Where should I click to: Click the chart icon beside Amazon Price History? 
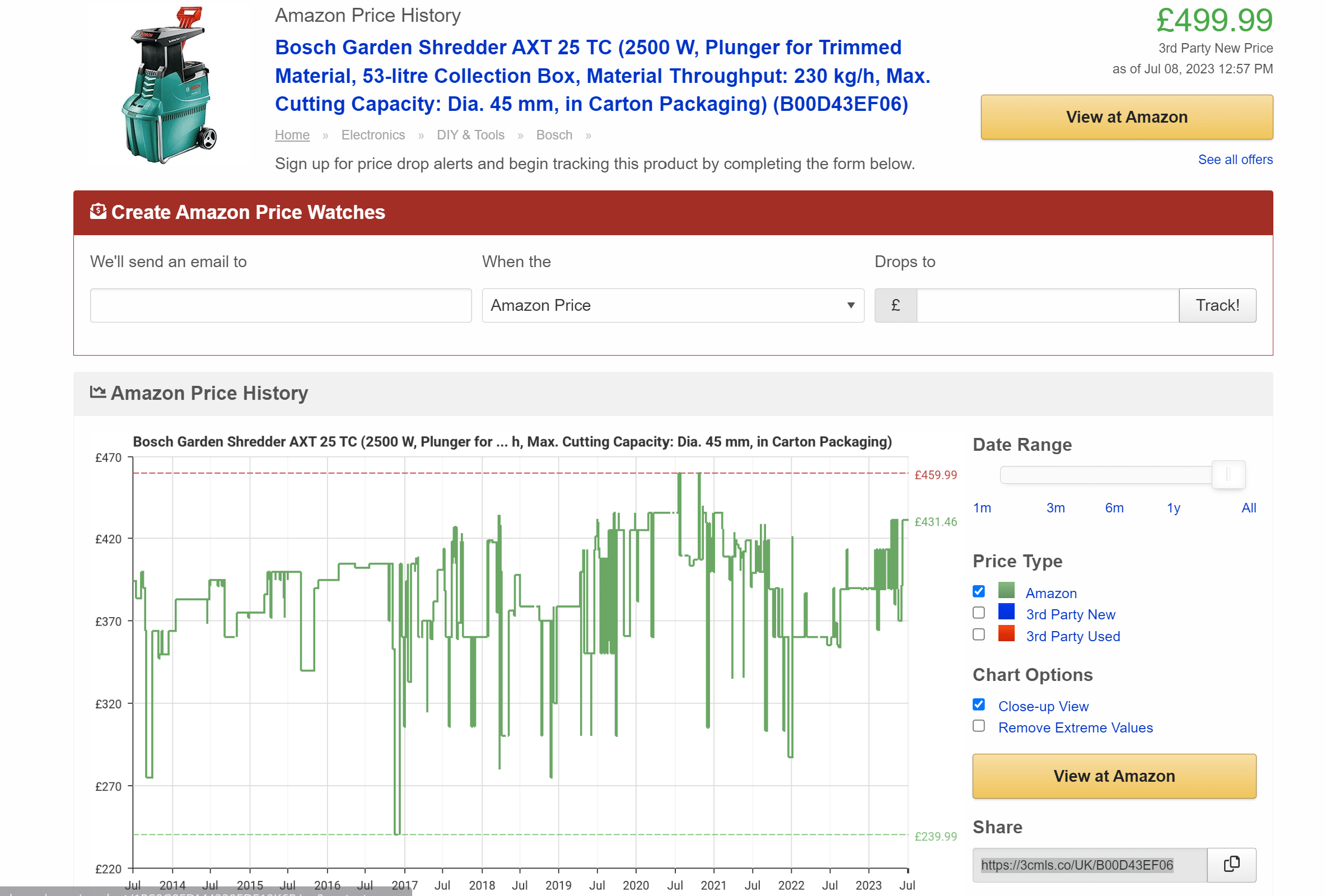click(x=98, y=392)
